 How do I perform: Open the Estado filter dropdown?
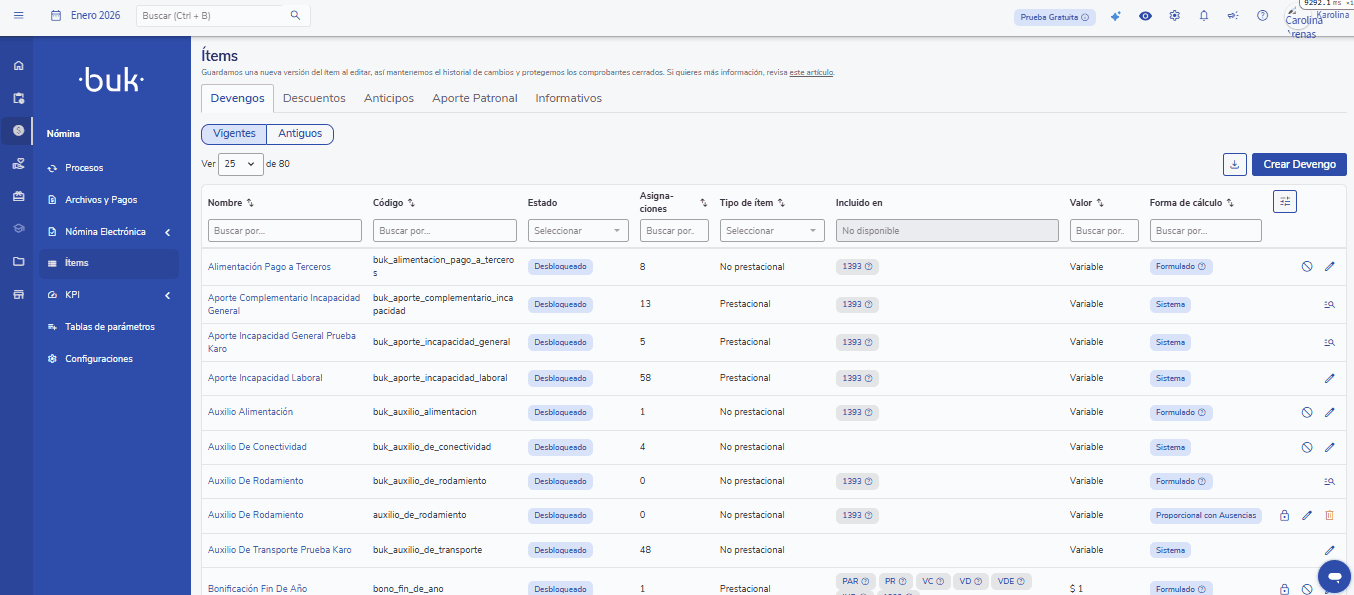(x=577, y=231)
